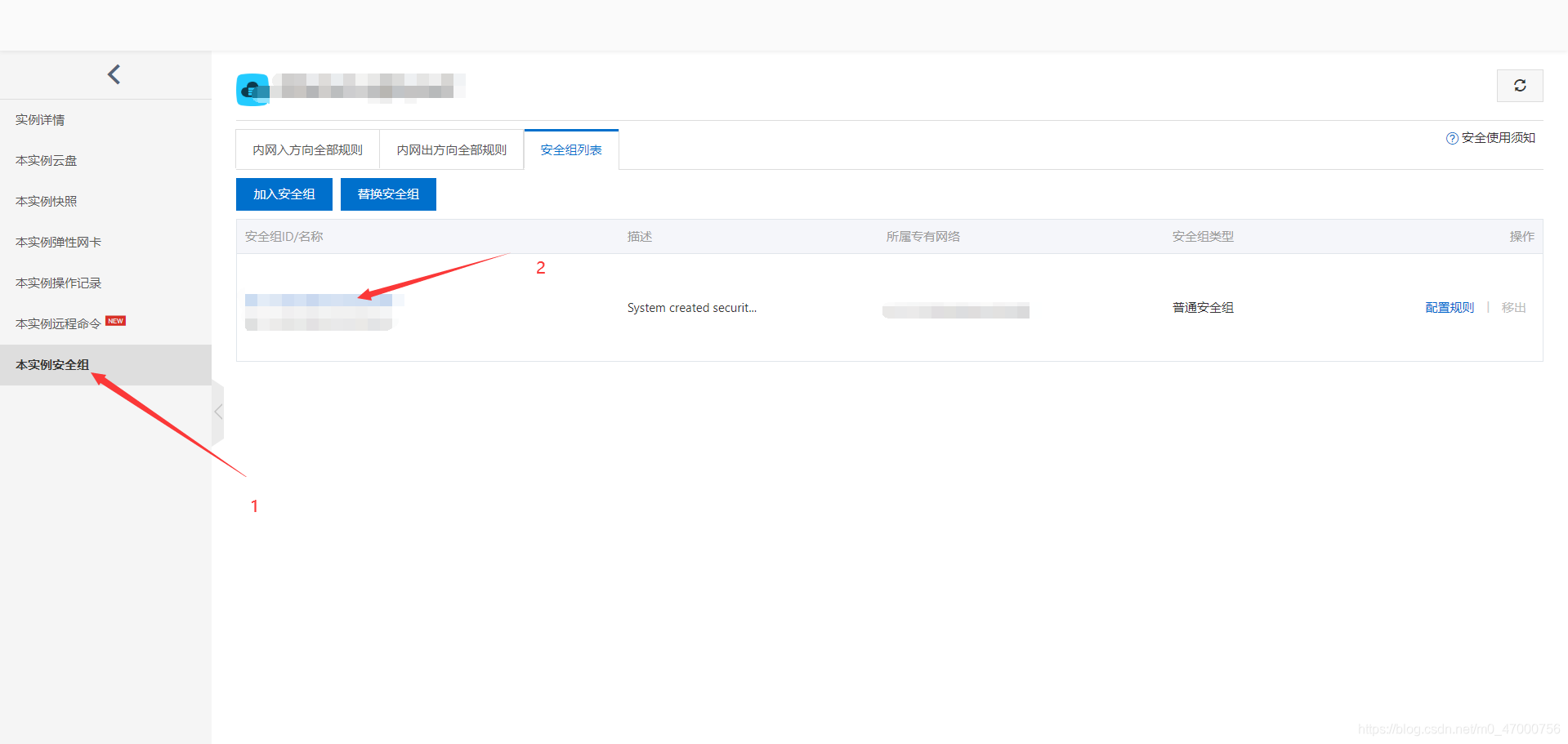Open the 安全使用须知 link
Viewport: 1568px width, 744px height.
coord(1499,138)
